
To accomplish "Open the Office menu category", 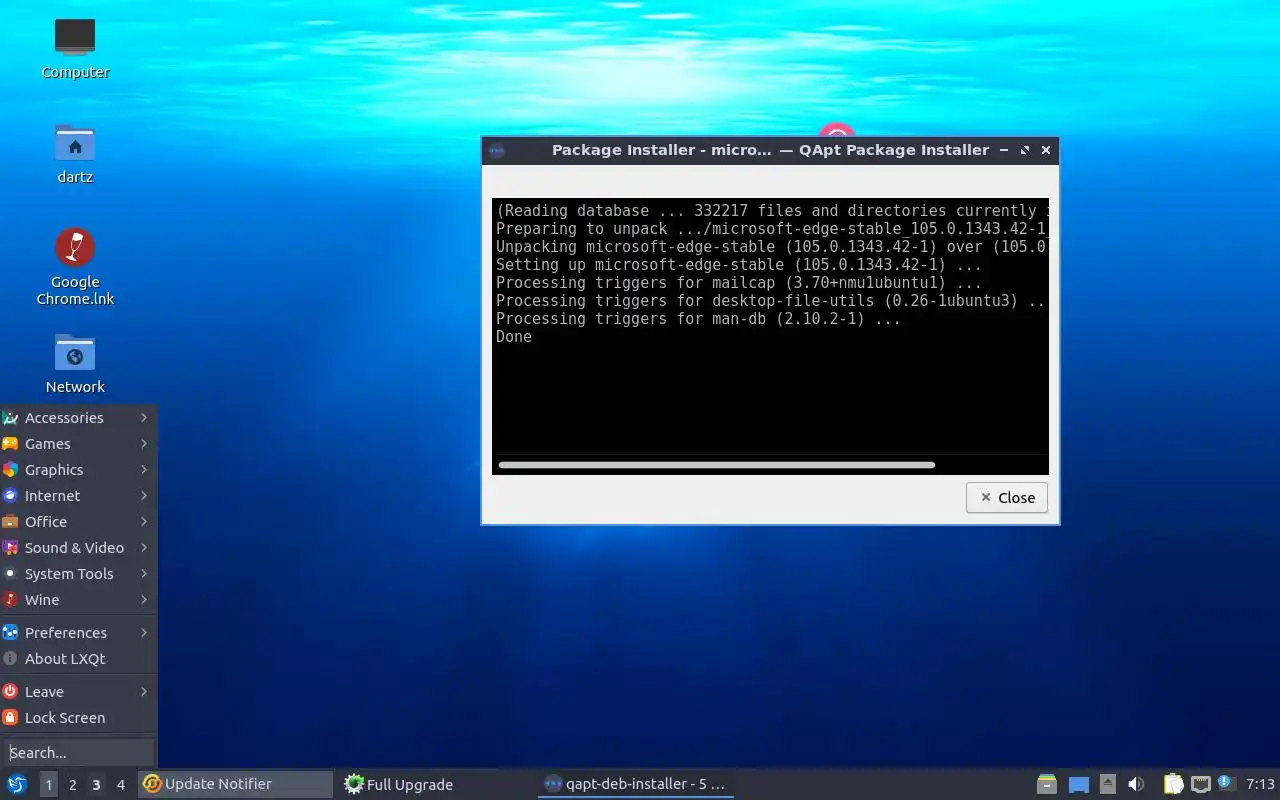I will pos(78,522).
